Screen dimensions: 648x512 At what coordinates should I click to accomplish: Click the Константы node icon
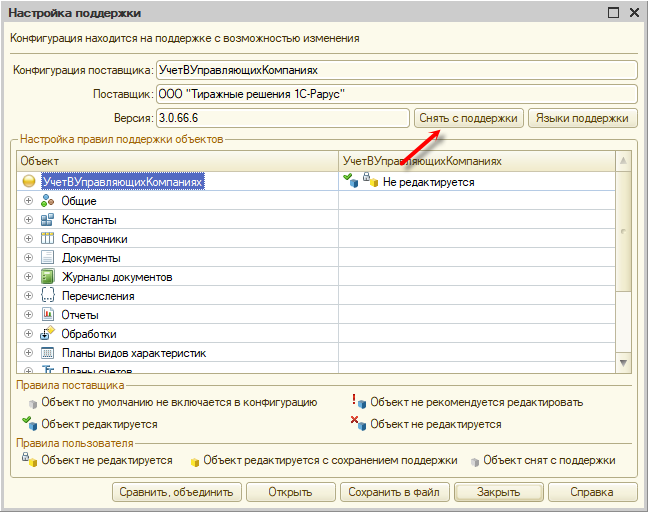click(x=48, y=220)
